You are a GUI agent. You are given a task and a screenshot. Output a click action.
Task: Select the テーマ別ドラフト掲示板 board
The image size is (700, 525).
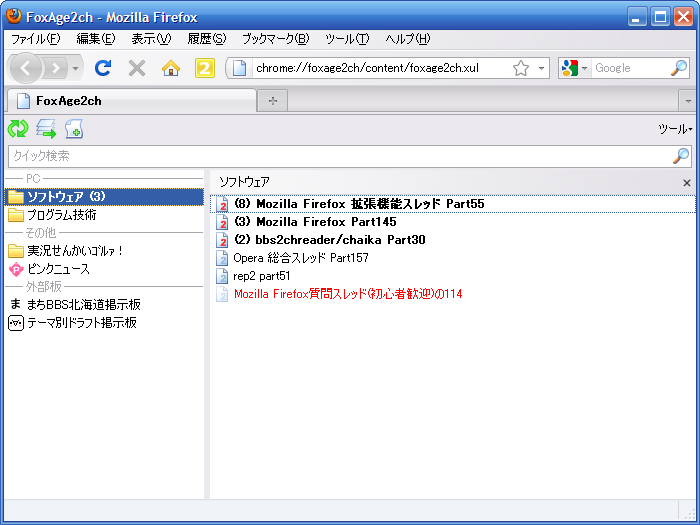coord(104,323)
